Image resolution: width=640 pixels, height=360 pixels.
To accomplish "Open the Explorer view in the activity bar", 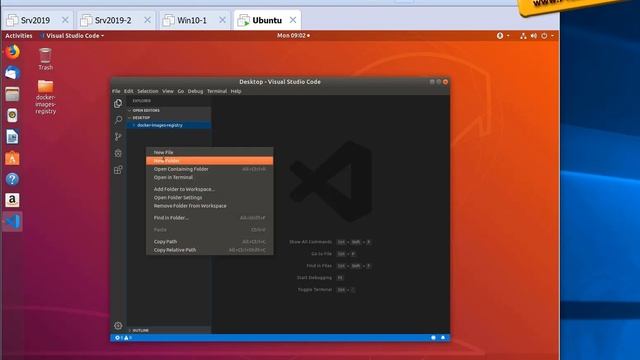I will pyautogui.click(x=118, y=104).
